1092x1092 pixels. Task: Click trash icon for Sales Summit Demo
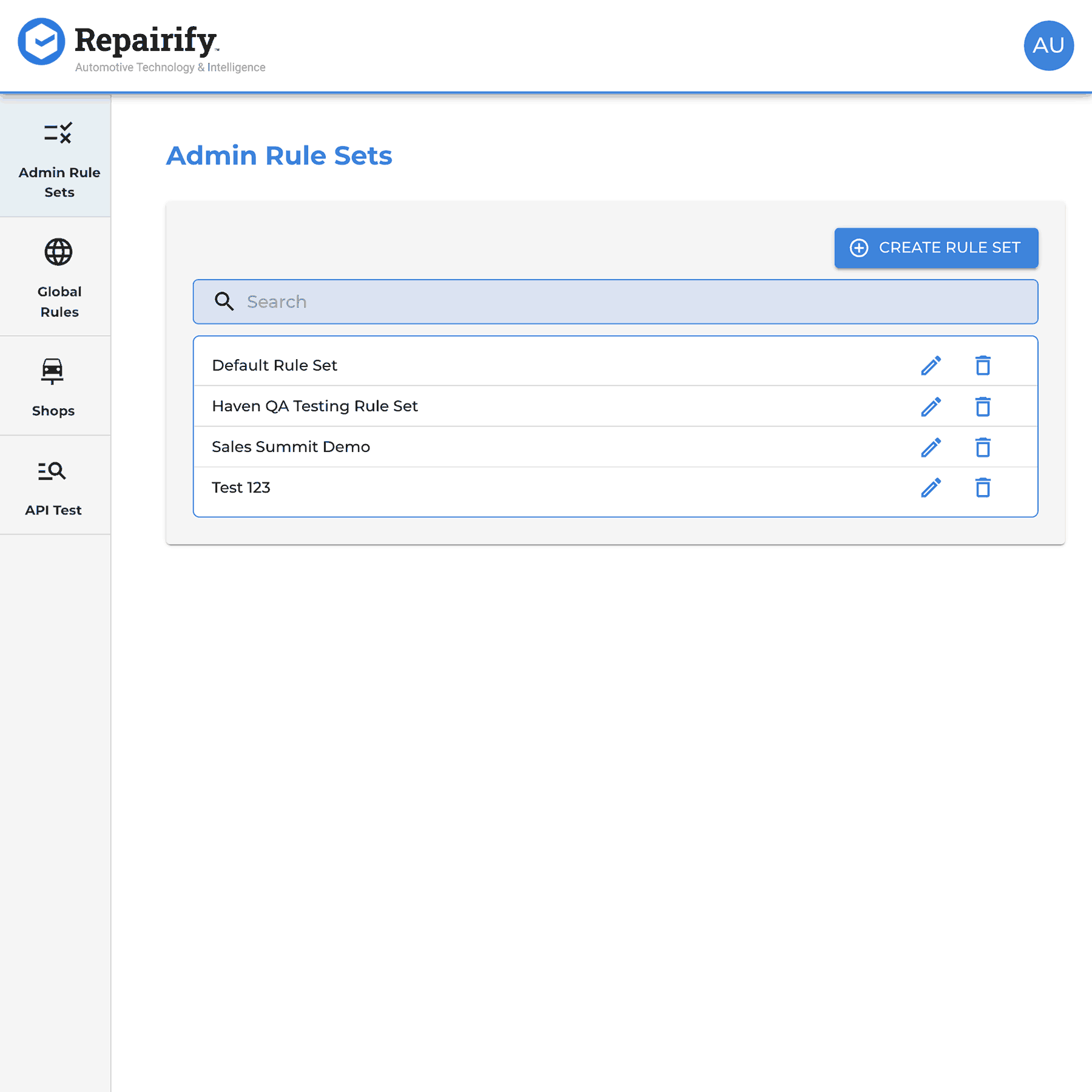(x=983, y=447)
